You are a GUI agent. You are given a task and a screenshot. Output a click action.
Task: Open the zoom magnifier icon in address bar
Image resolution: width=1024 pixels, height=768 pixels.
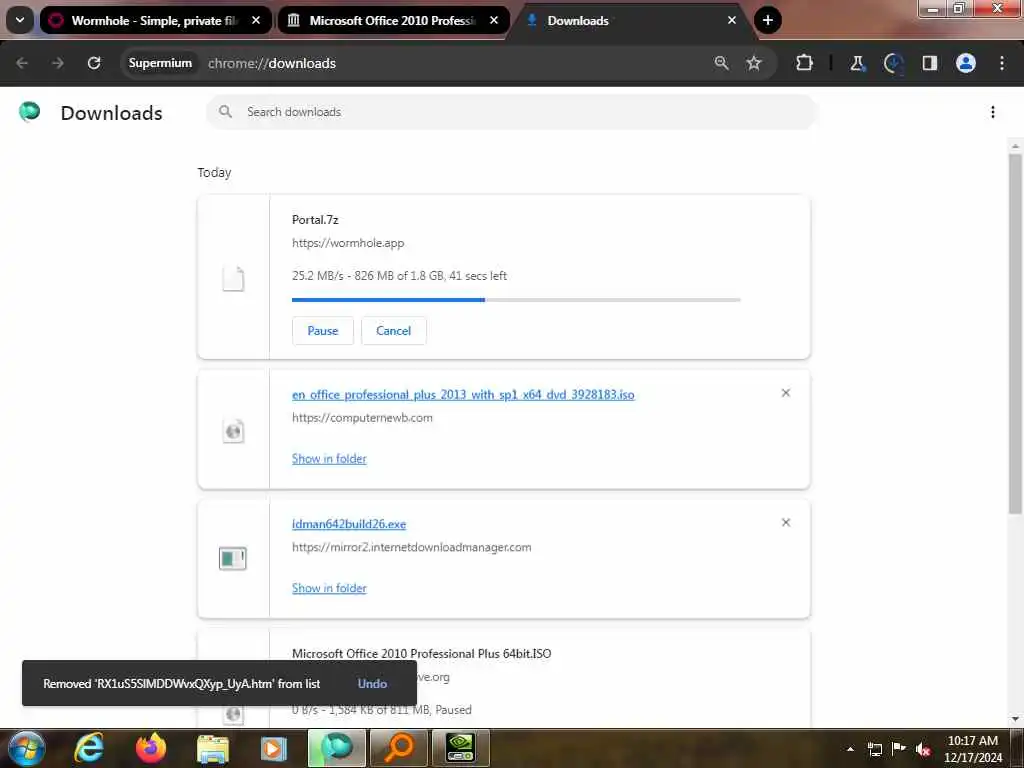721,63
